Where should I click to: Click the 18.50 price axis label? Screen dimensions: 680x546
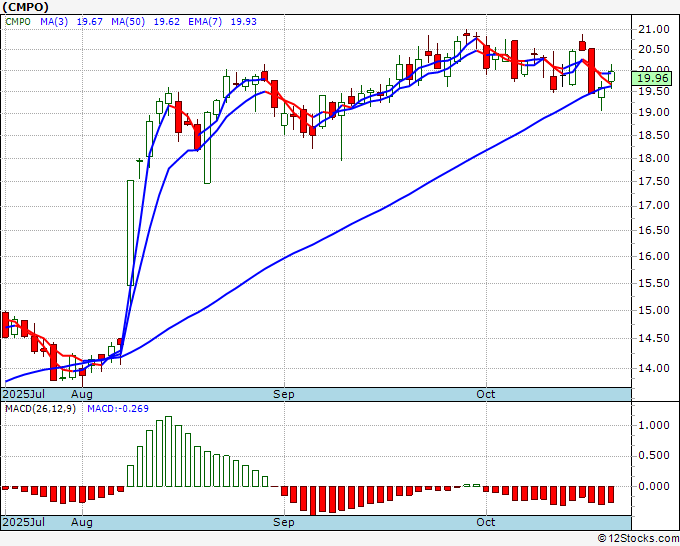[x=654, y=135]
